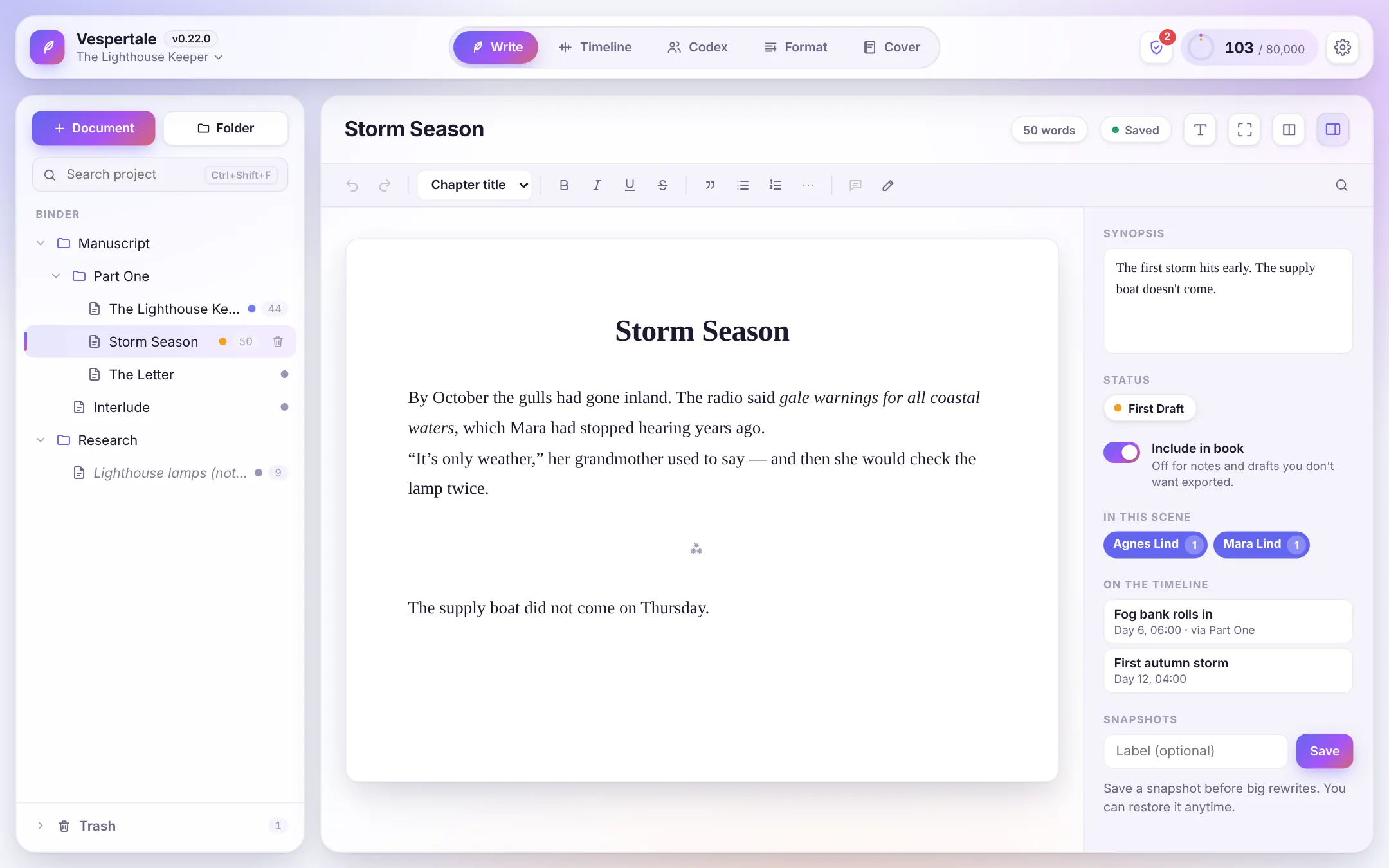
Task: Open The Lighthouse Keeper project switcher
Action: click(x=149, y=57)
